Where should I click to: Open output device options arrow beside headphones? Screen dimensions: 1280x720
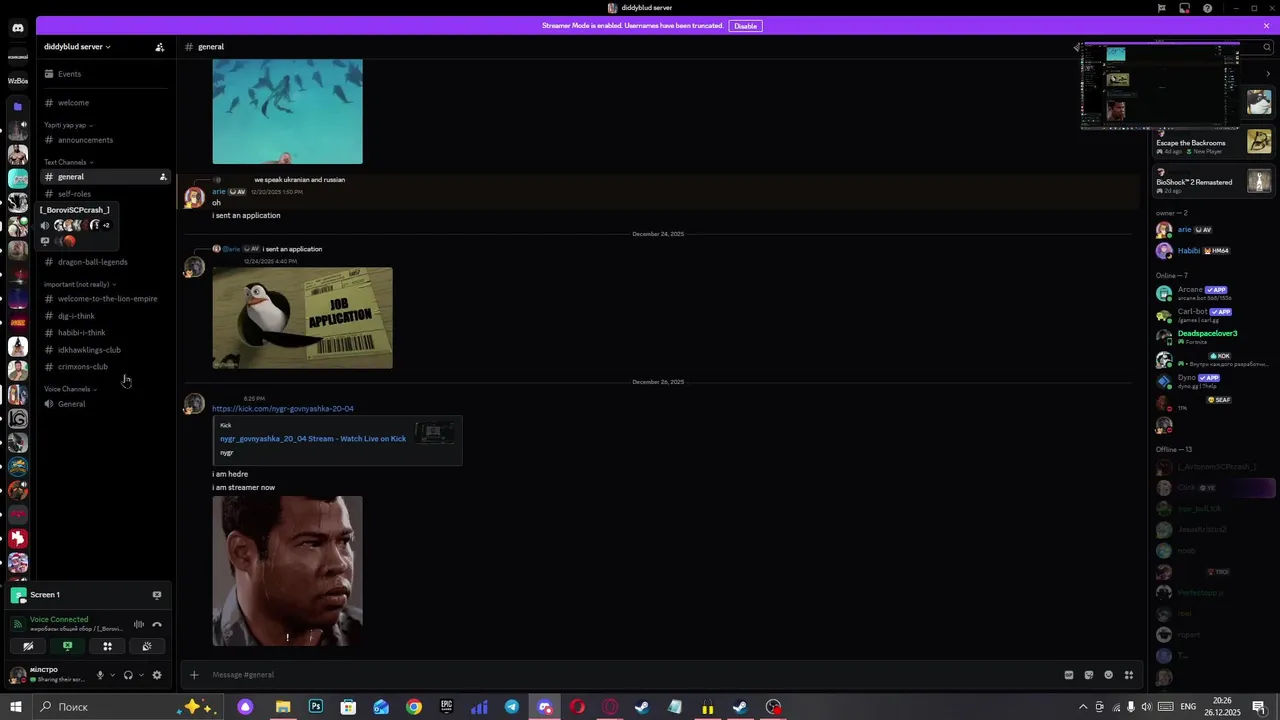(x=141, y=675)
